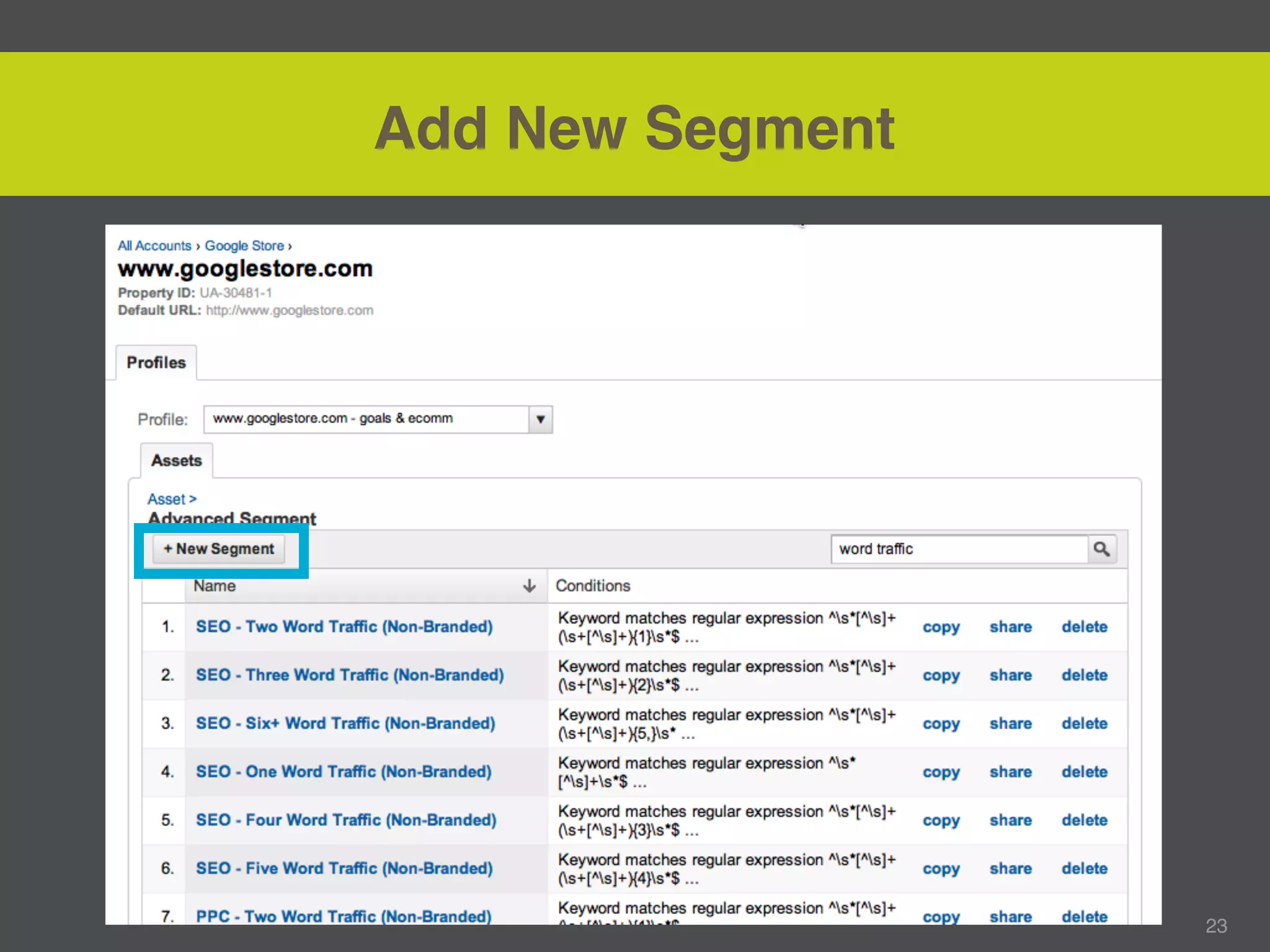Click the + New Segment button
This screenshot has height=952, width=1270.
pyautogui.click(x=219, y=549)
